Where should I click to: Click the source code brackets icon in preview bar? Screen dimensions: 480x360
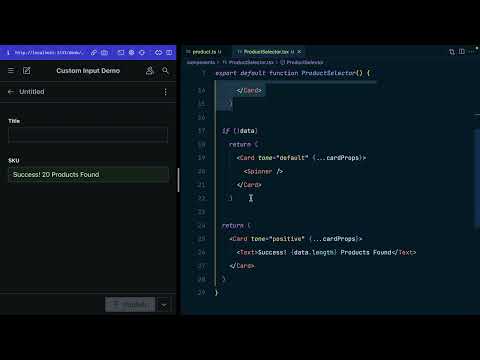pos(158,53)
